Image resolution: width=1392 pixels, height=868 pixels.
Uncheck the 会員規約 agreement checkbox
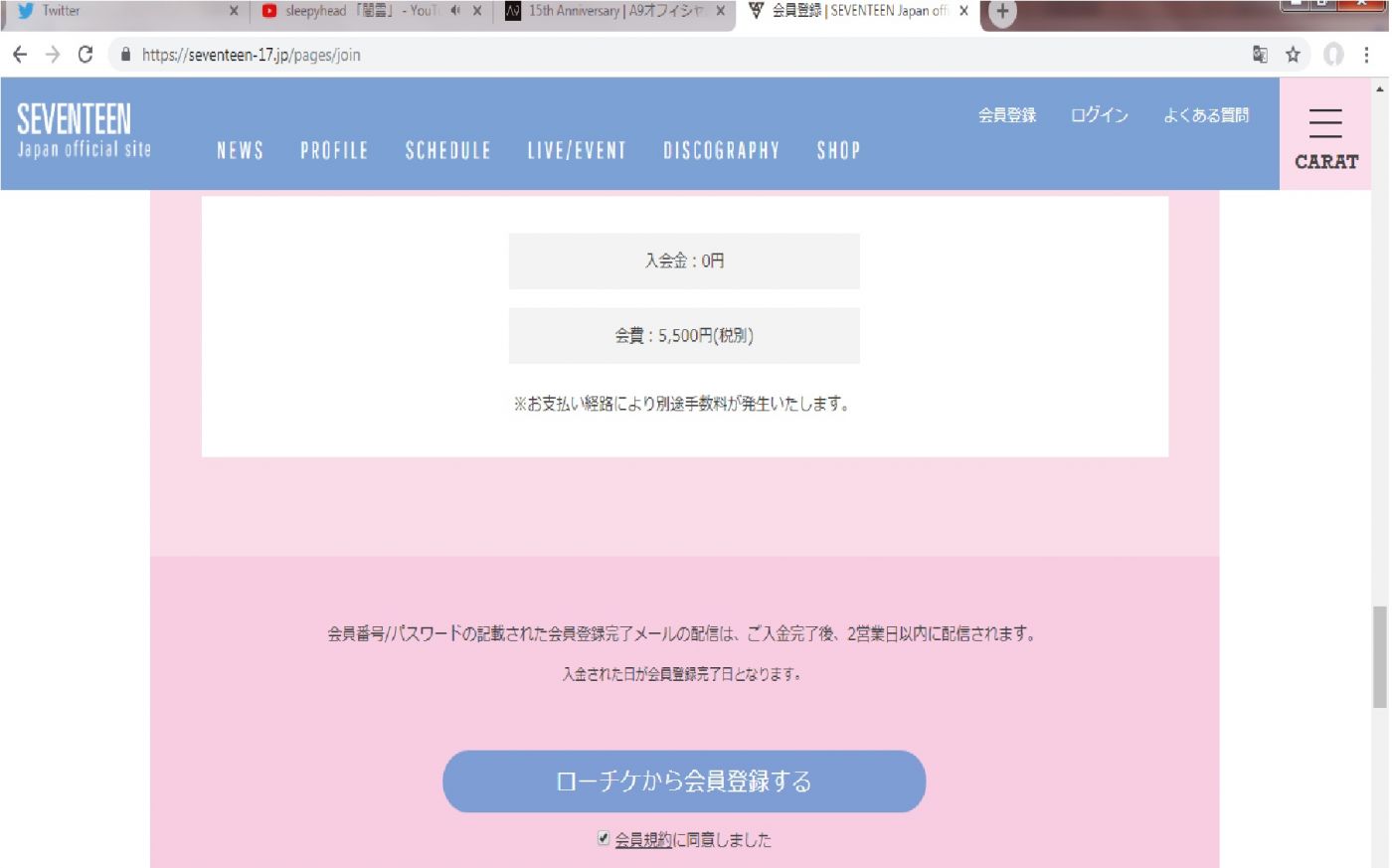[x=603, y=838]
